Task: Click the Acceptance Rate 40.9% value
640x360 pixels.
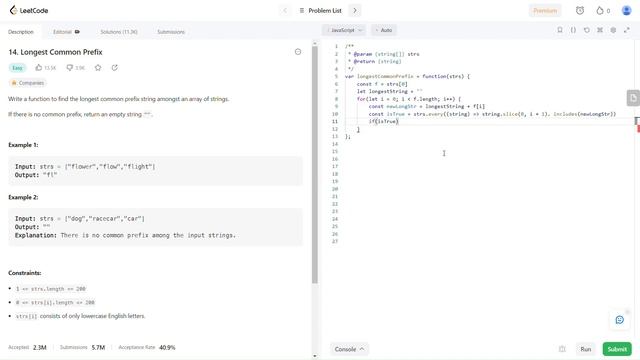Action: coord(167,348)
